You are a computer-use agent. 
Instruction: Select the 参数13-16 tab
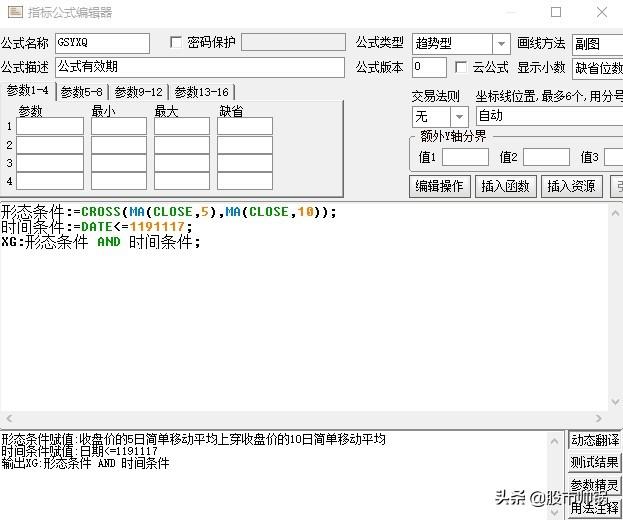coord(202,92)
